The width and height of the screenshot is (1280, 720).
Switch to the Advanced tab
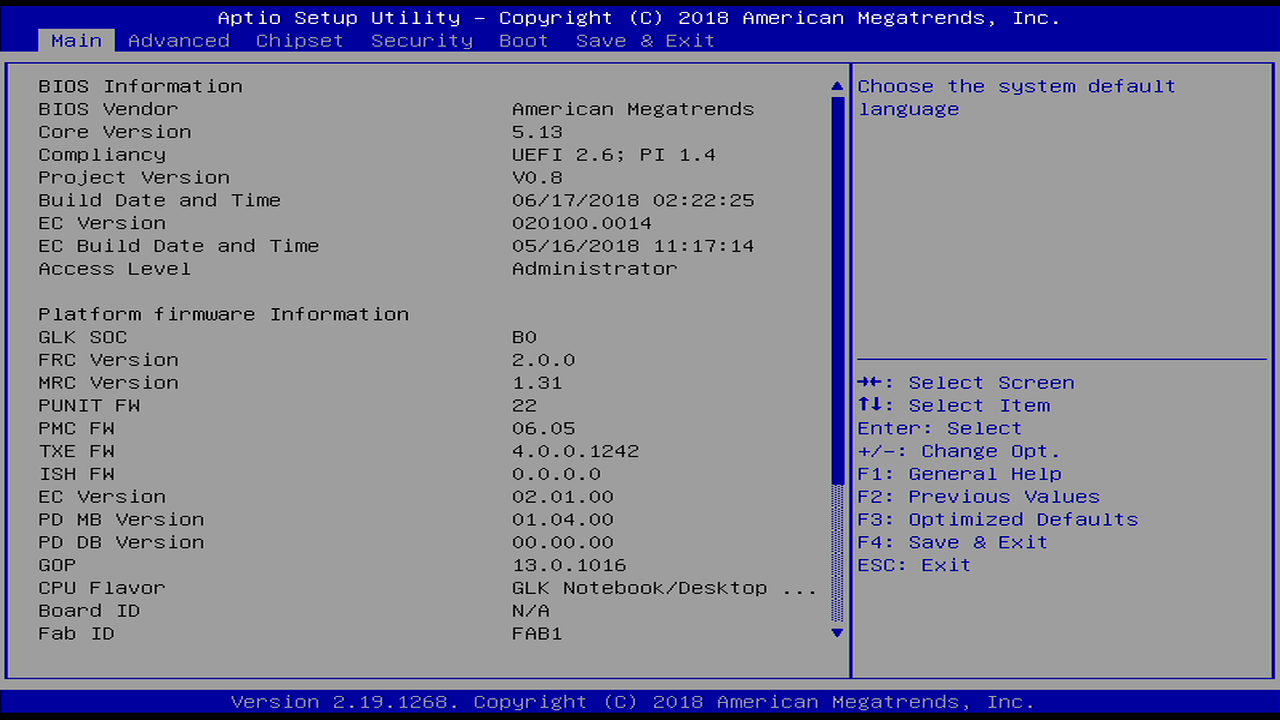[x=179, y=41]
